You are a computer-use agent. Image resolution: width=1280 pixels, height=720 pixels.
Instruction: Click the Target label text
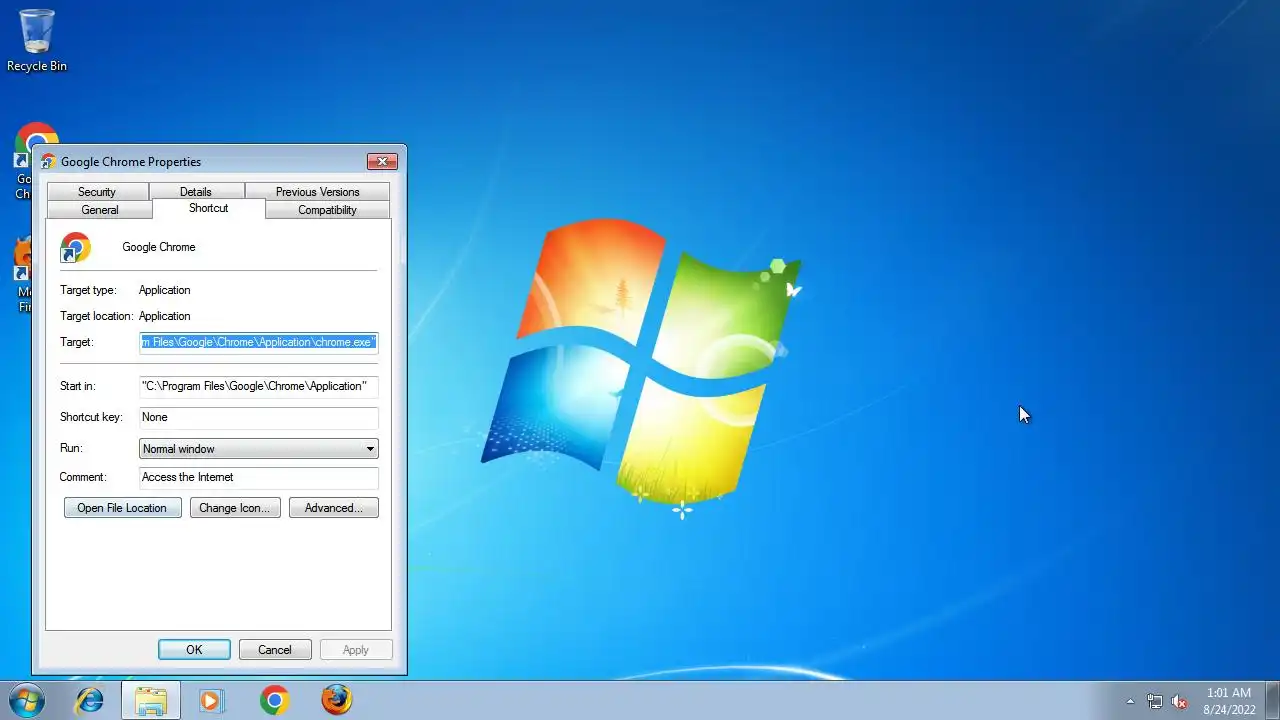coord(76,342)
